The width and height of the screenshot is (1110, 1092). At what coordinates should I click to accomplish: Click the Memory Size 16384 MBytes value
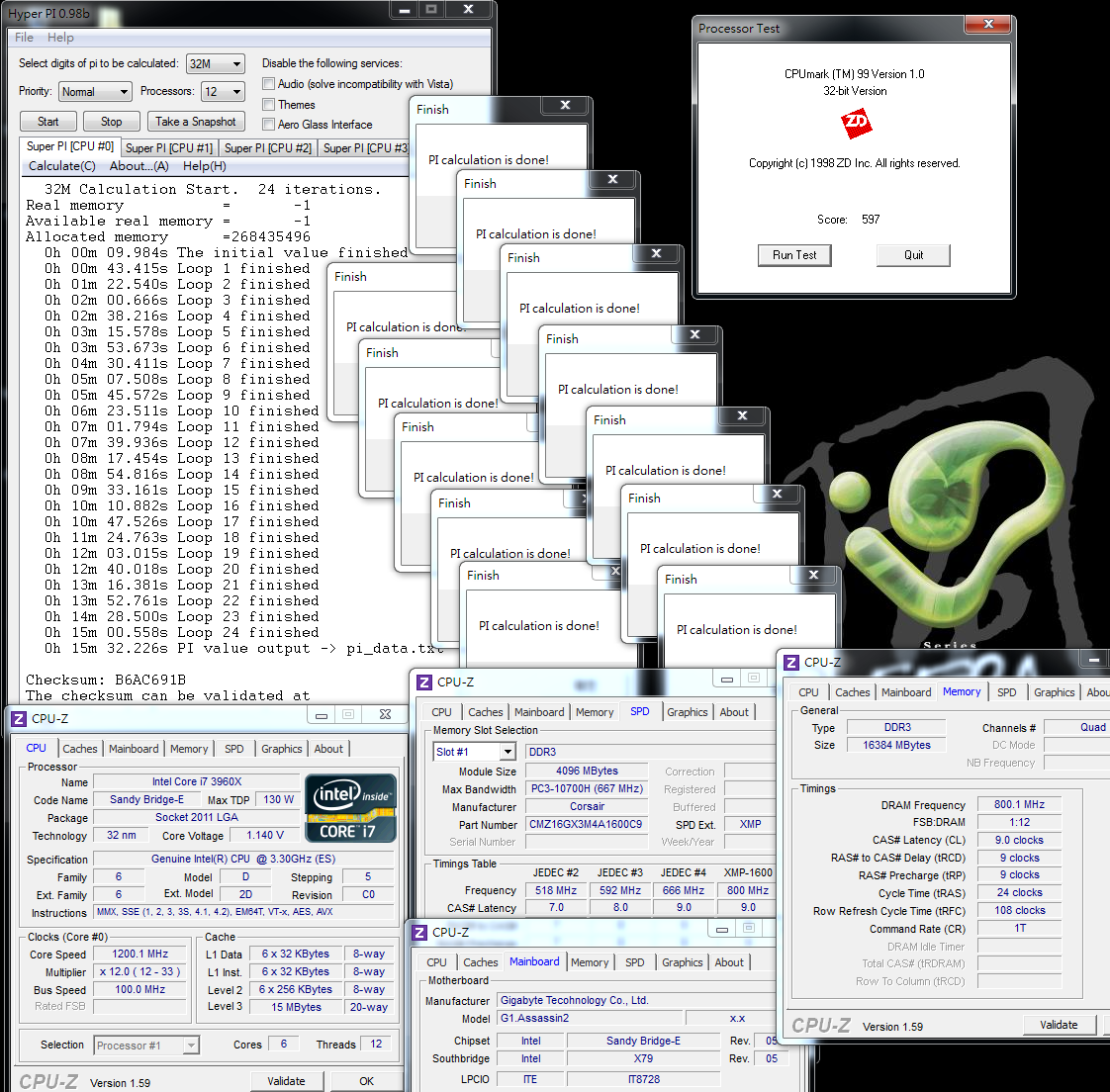click(x=896, y=745)
